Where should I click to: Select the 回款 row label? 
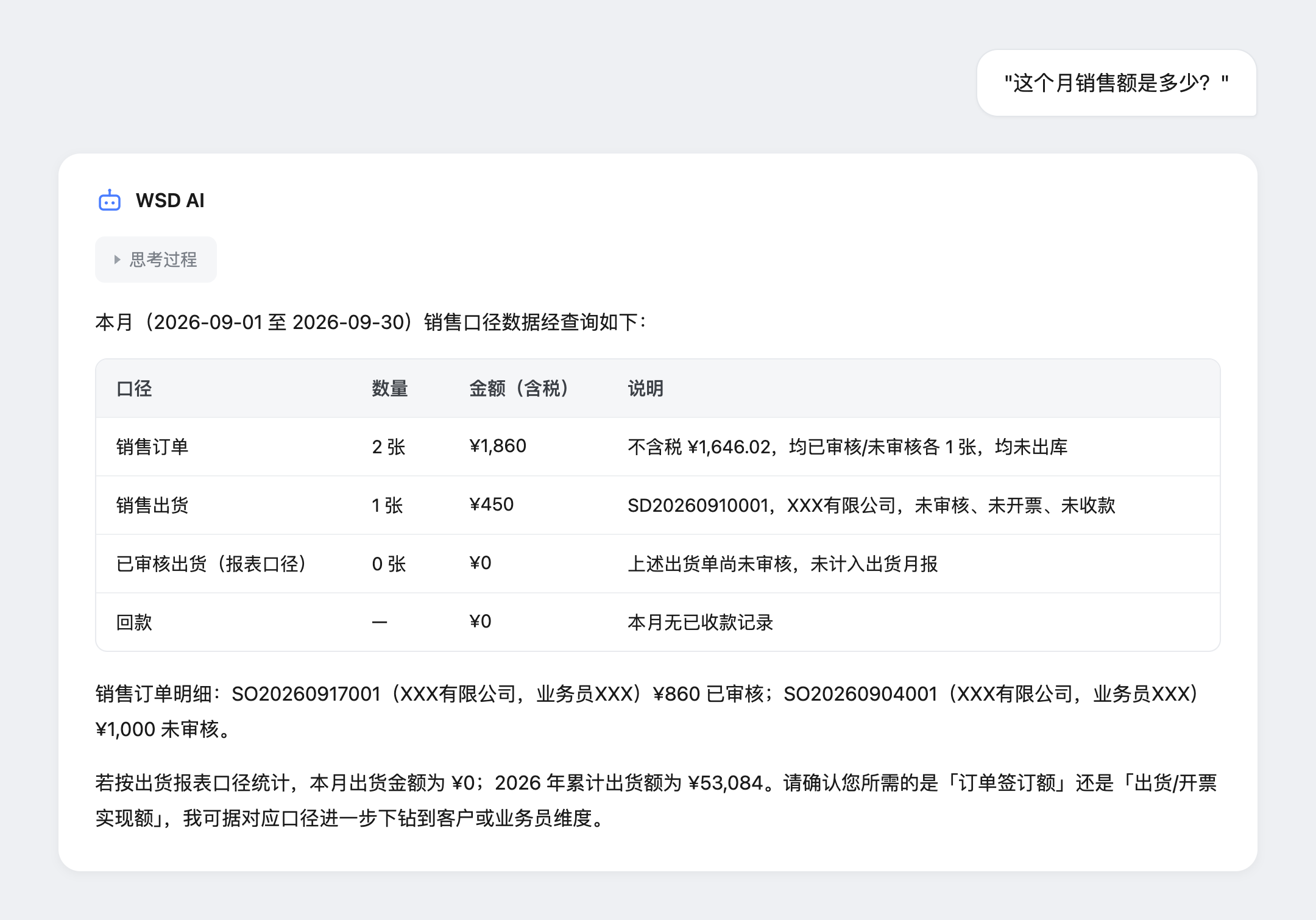point(134,622)
